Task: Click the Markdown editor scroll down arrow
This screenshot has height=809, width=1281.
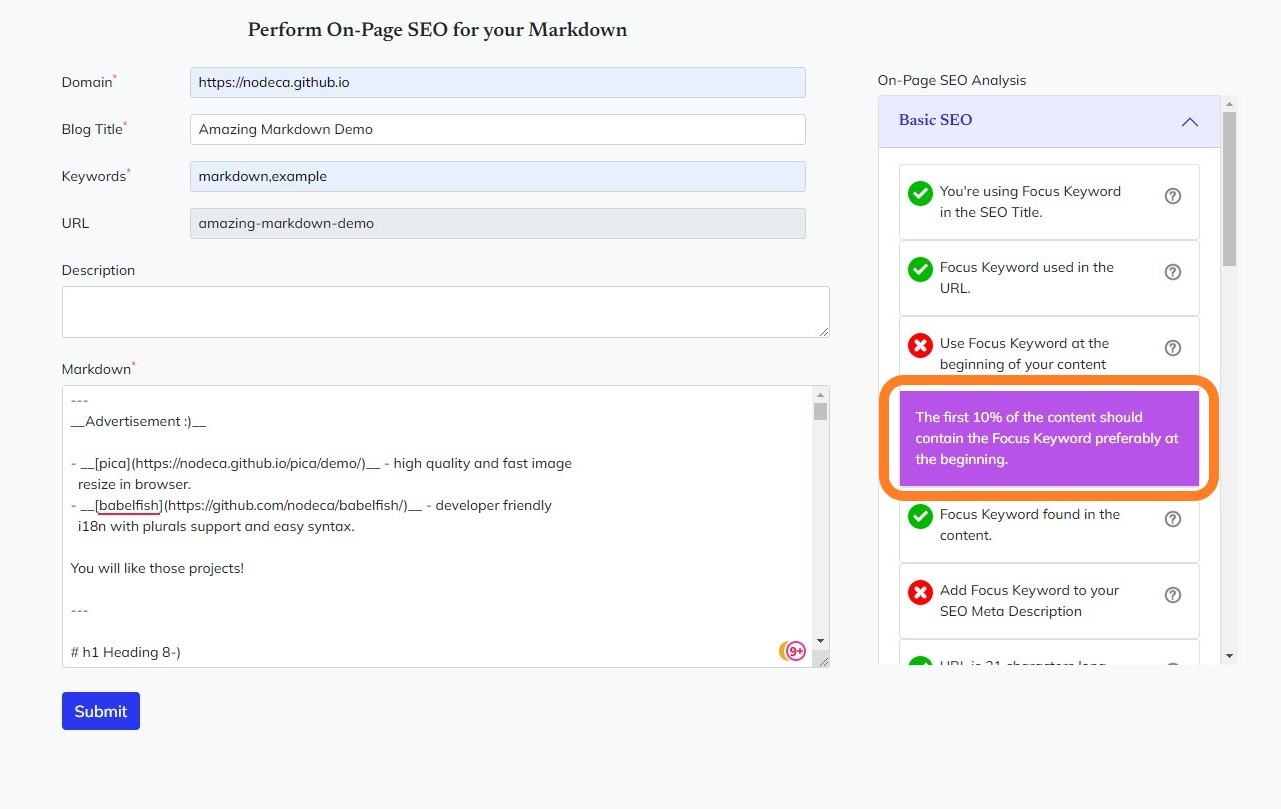Action: pyautogui.click(x=820, y=641)
